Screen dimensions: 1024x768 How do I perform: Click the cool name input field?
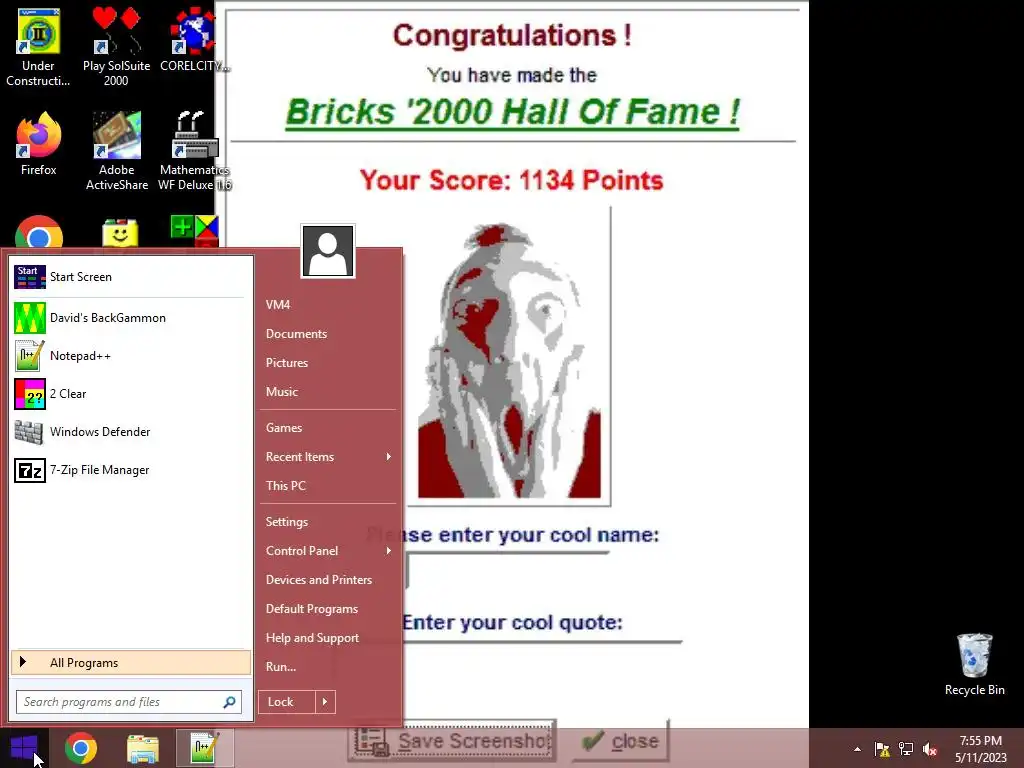tap(507, 569)
